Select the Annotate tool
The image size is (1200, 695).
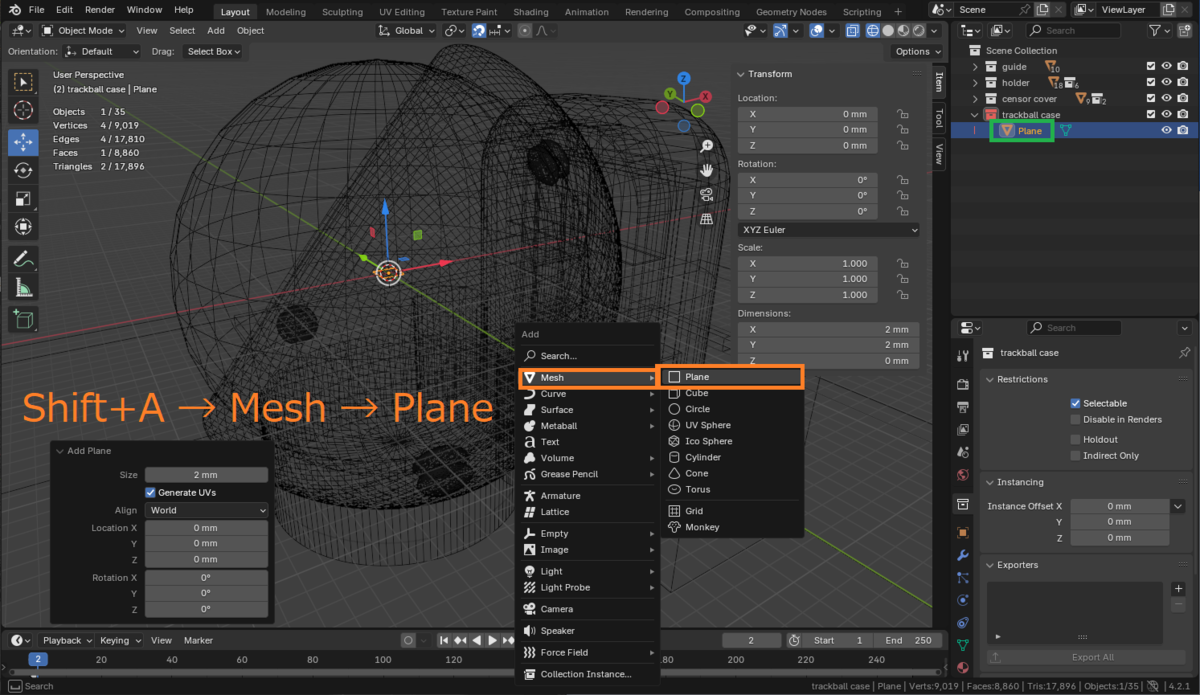click(23, 259)
